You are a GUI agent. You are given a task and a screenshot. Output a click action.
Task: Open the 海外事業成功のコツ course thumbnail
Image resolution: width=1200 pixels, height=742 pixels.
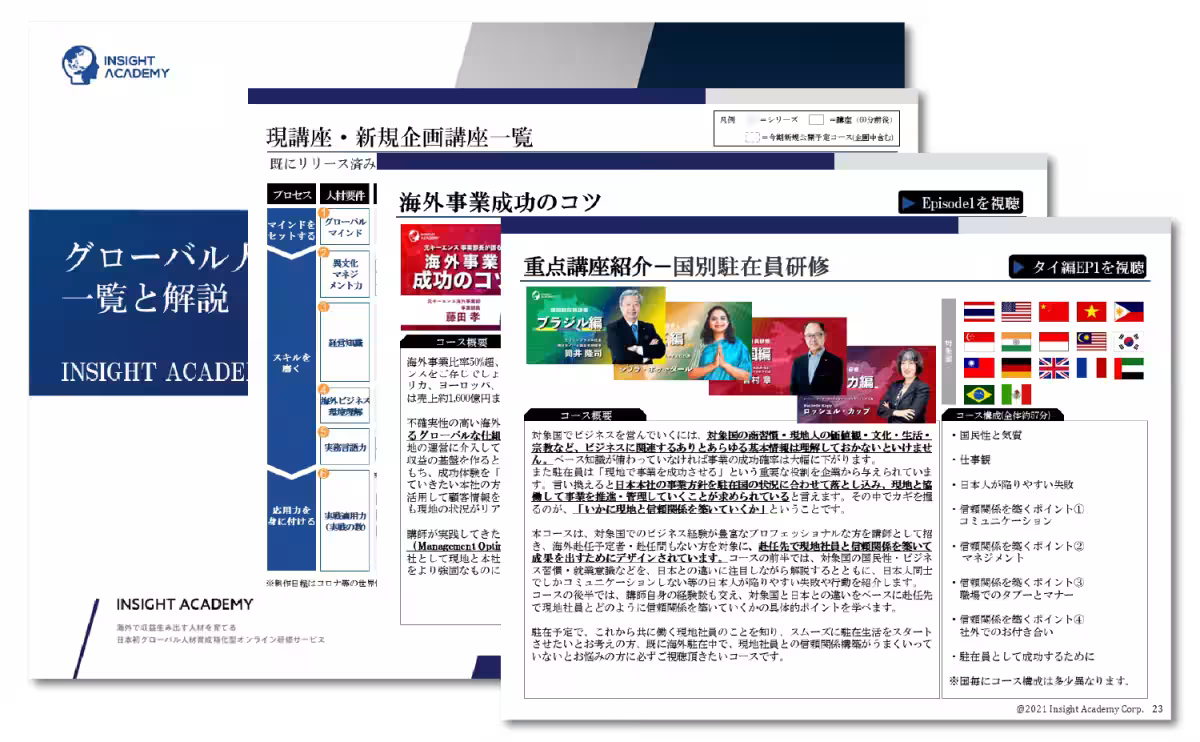450,276
